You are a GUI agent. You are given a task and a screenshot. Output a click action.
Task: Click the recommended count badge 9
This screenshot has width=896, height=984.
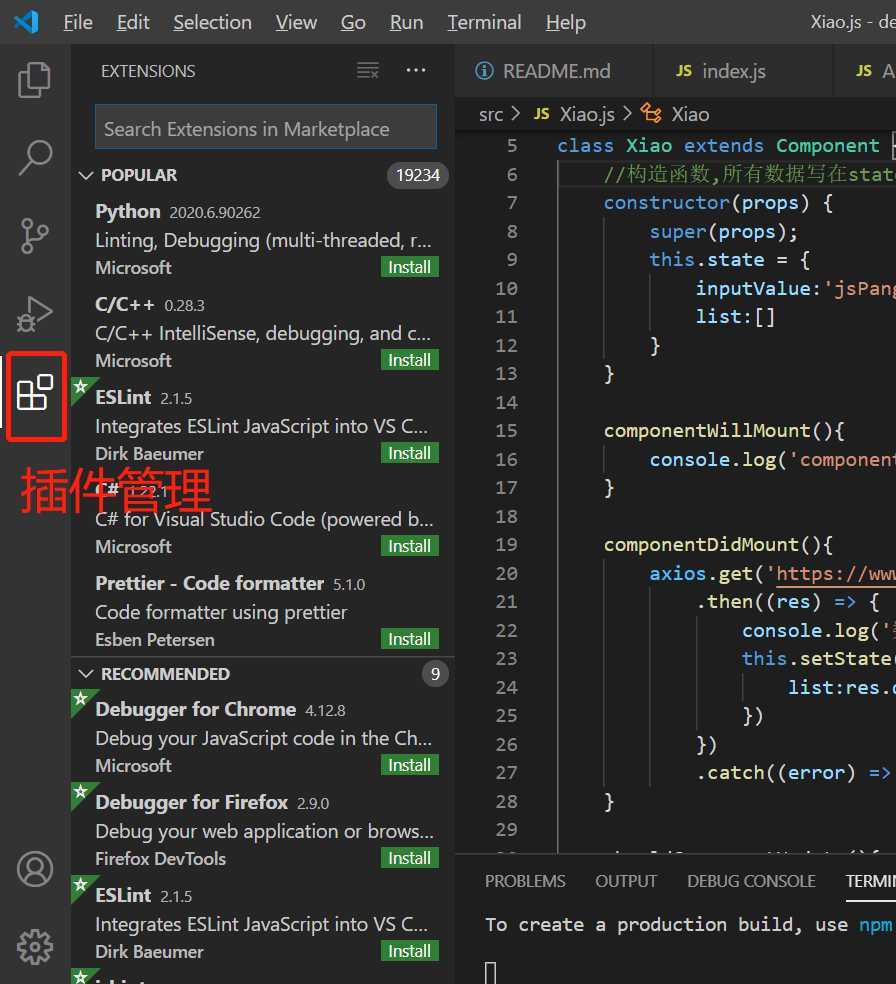click(435, 674)
